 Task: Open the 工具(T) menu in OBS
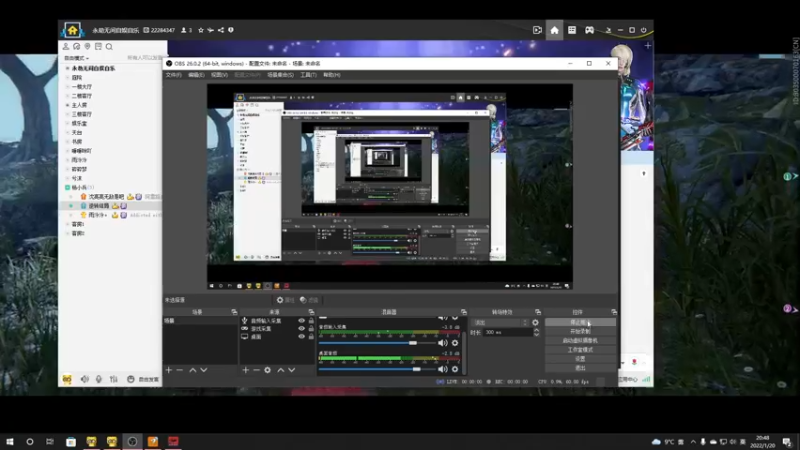point(308,75)
